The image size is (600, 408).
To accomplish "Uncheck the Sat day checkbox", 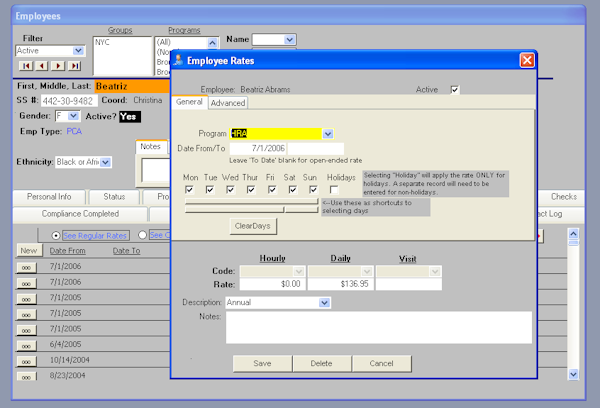I will pyautogui.click(x=293, y=189).
